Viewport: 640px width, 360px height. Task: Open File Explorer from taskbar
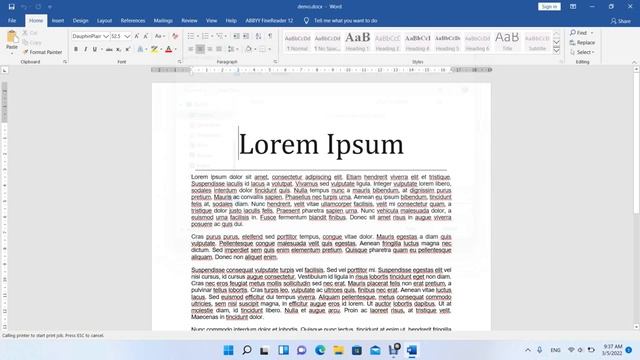click(x=338, y=350)
